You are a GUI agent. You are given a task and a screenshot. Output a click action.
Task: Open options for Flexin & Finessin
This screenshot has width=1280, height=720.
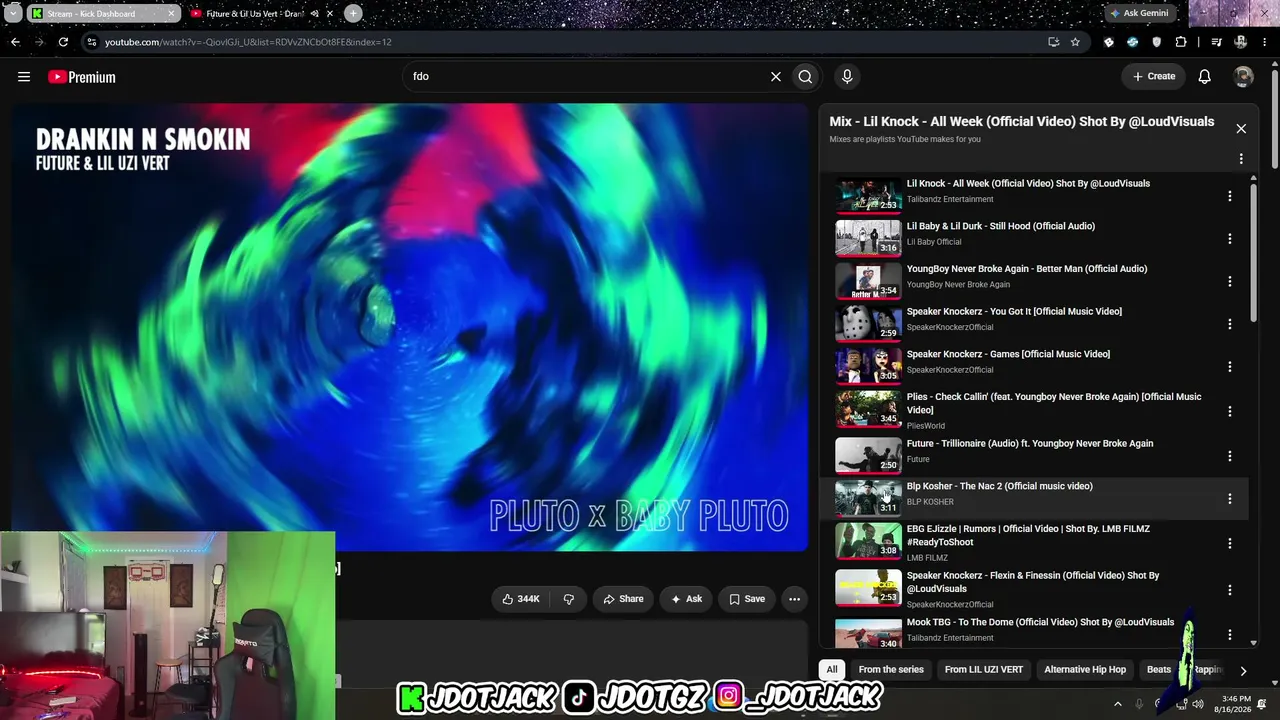(1230, 590)
